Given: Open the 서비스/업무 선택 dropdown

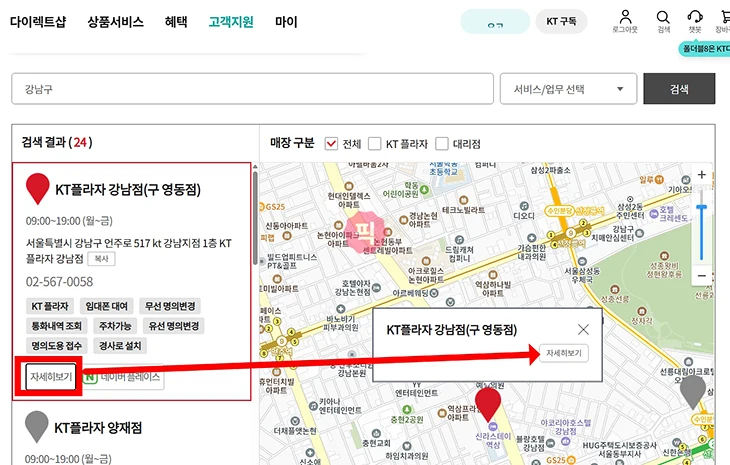Looking at the screenshot, I should click(x=568, y=89).
